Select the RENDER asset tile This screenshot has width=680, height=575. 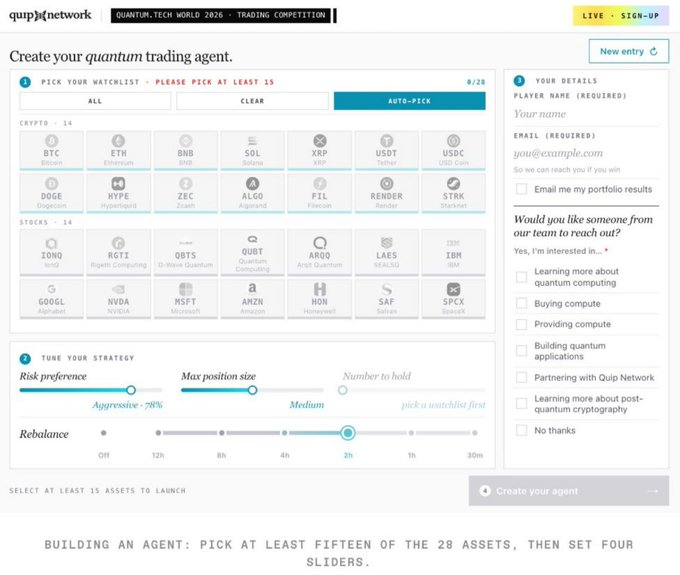386,193
